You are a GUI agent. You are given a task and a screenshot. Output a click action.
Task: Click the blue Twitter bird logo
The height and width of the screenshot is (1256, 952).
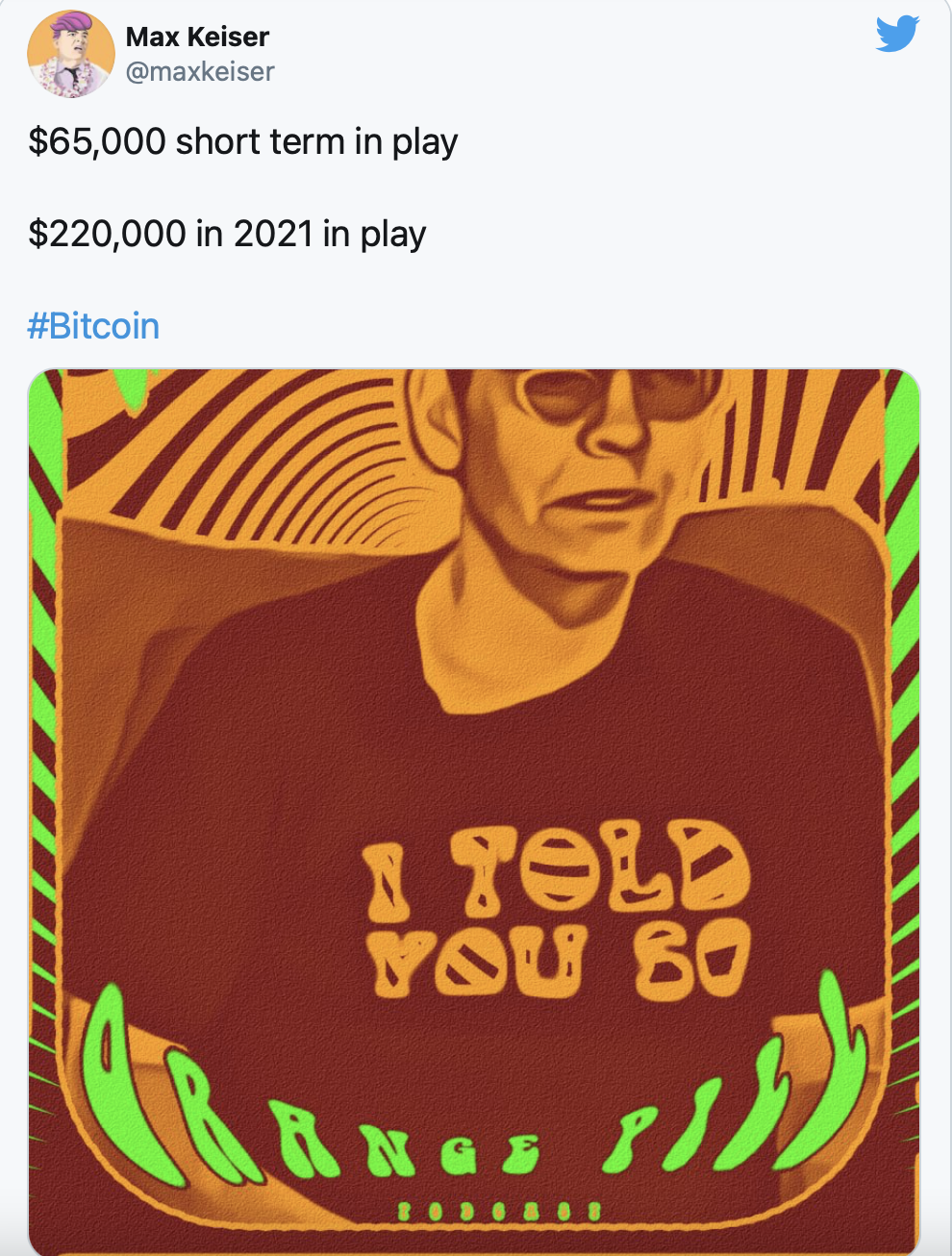coord(896,35)
